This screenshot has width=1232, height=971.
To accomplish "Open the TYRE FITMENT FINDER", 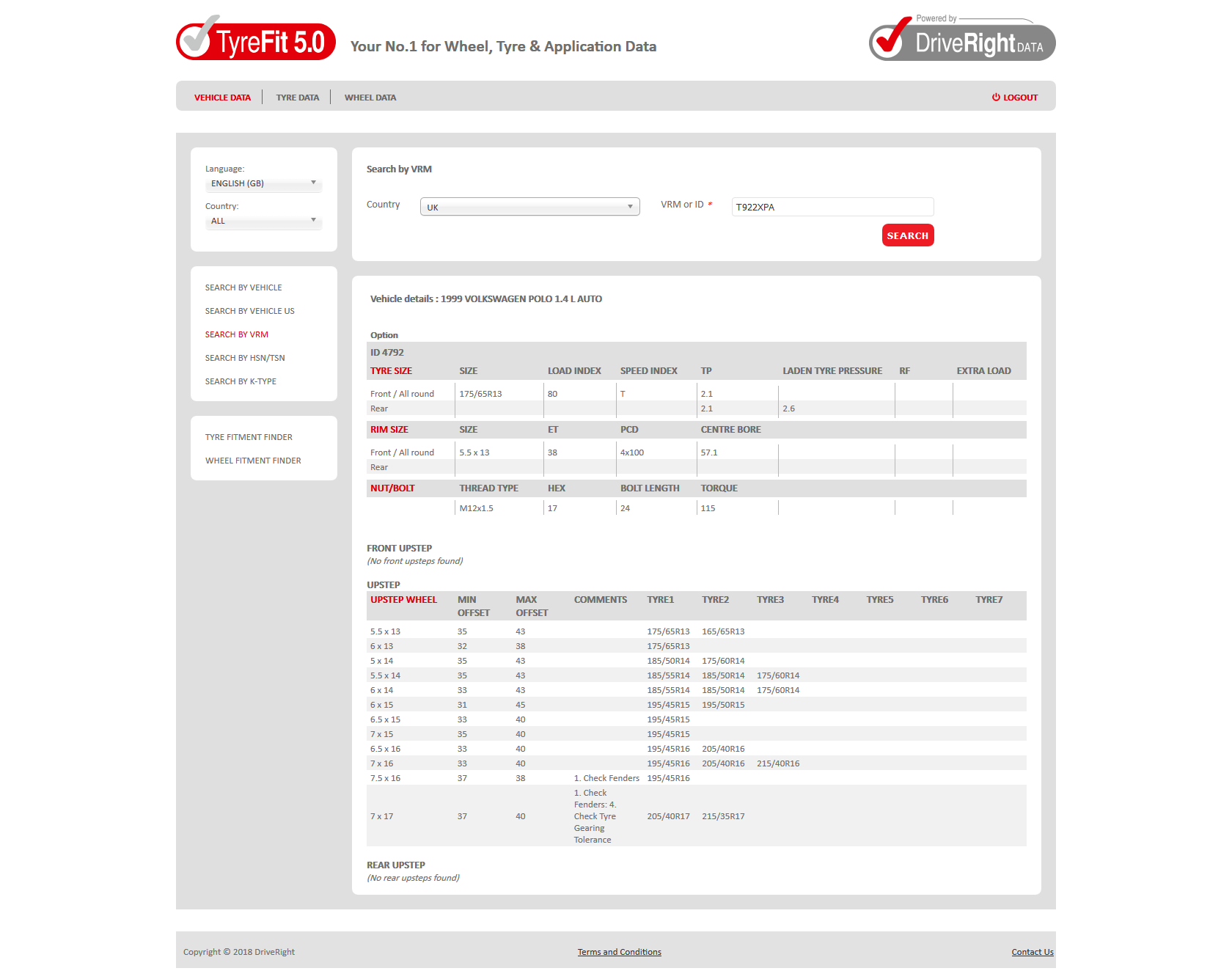I will [x=249, y=436].
